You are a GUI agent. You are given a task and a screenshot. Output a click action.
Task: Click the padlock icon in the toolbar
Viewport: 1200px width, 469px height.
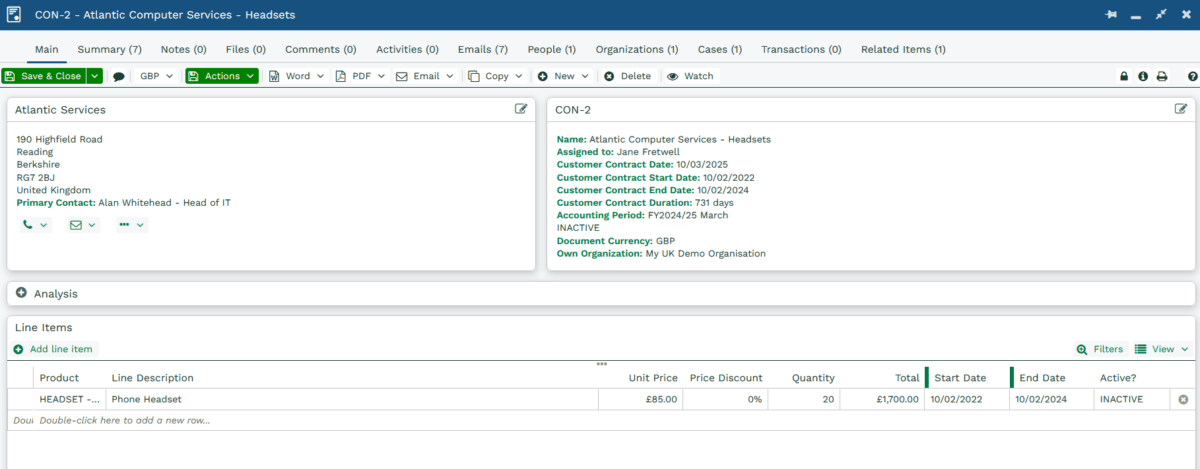(x=1124, y=76)
